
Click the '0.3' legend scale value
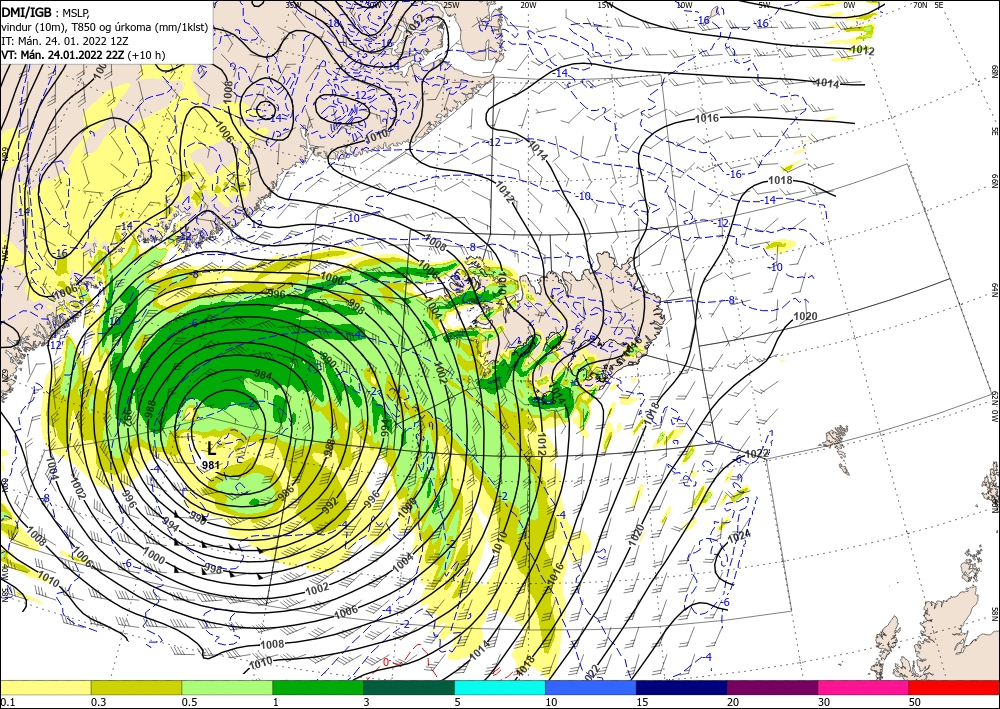(98, 702)
